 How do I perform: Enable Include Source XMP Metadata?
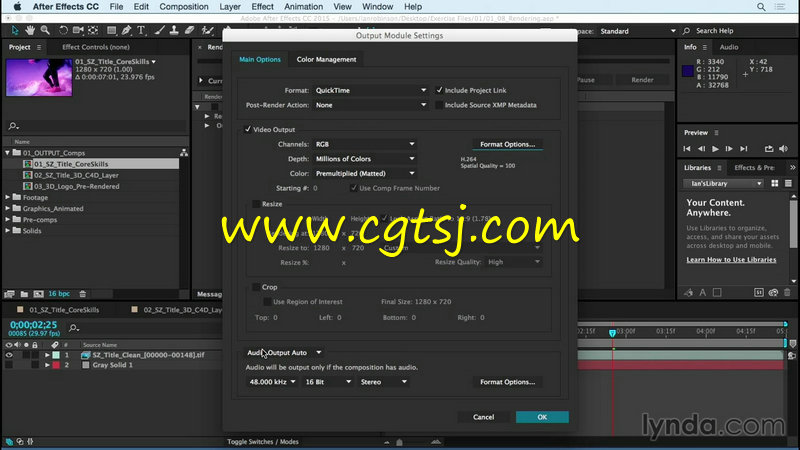pyautogui.click(x=439, y=105)
